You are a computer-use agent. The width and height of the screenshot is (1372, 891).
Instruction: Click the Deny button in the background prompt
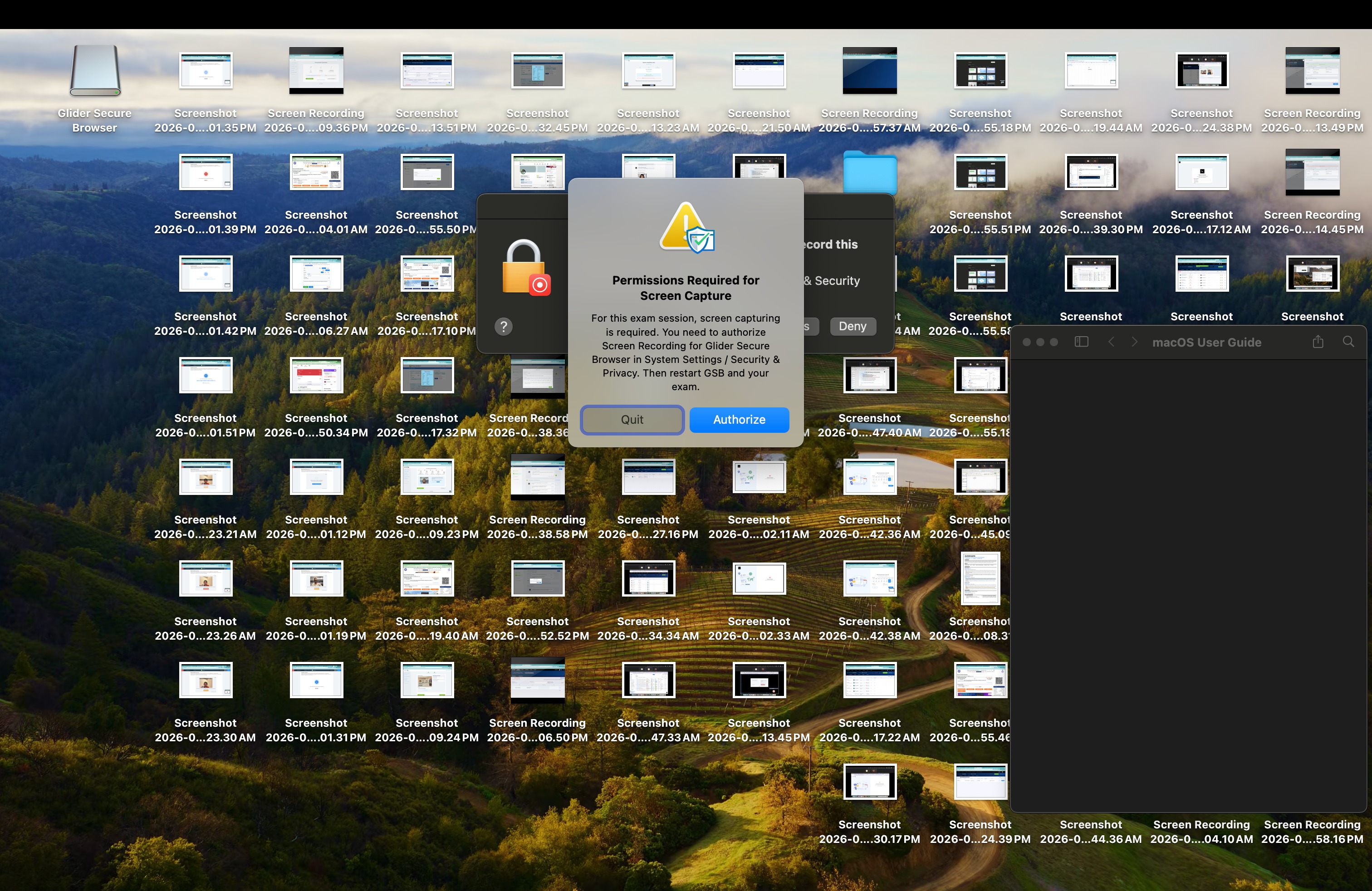coord(853,326)
